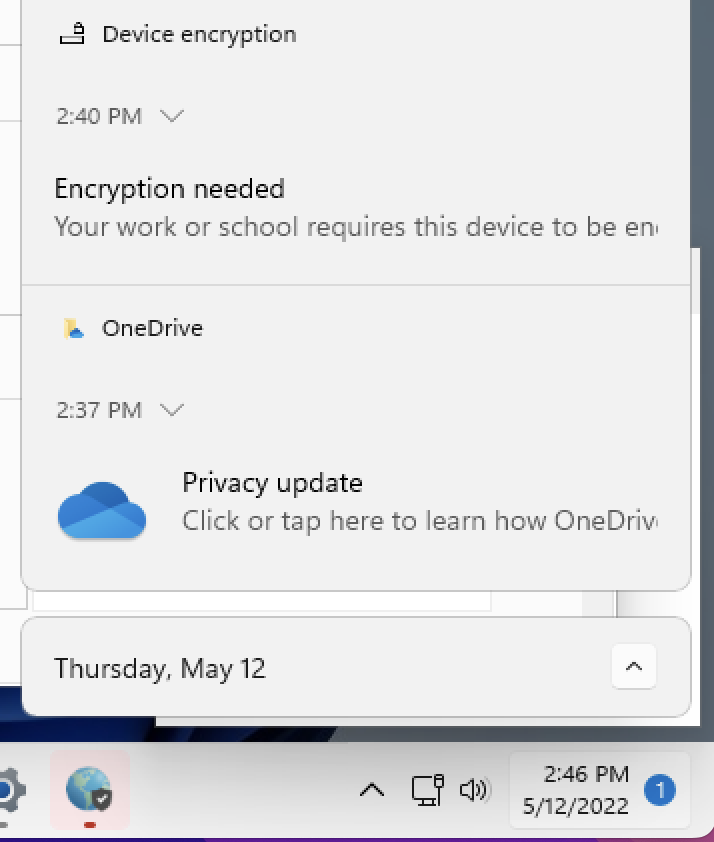The image size is (714, 842).
Task: Open the volume speaker icon in tray
Action: tap(474, 790)
